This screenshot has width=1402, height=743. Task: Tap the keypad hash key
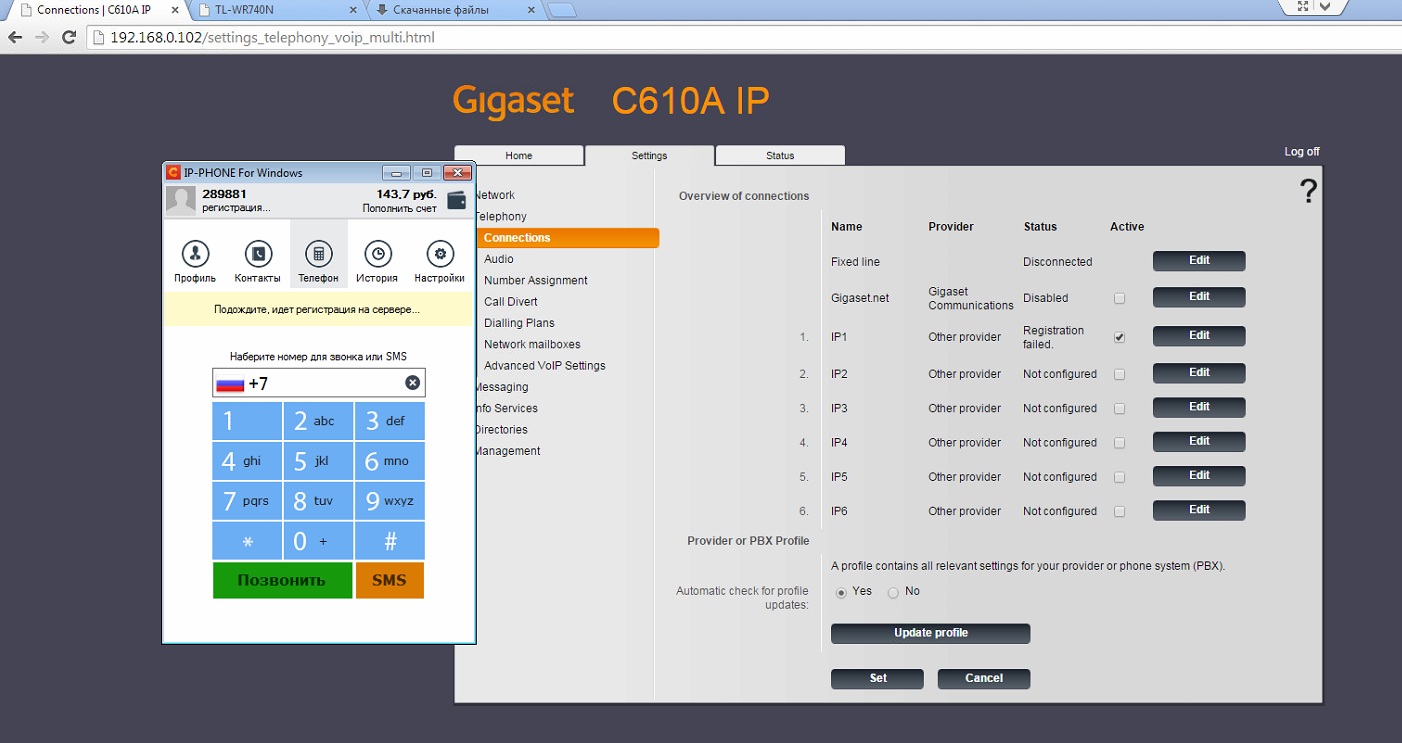(390, 541)
